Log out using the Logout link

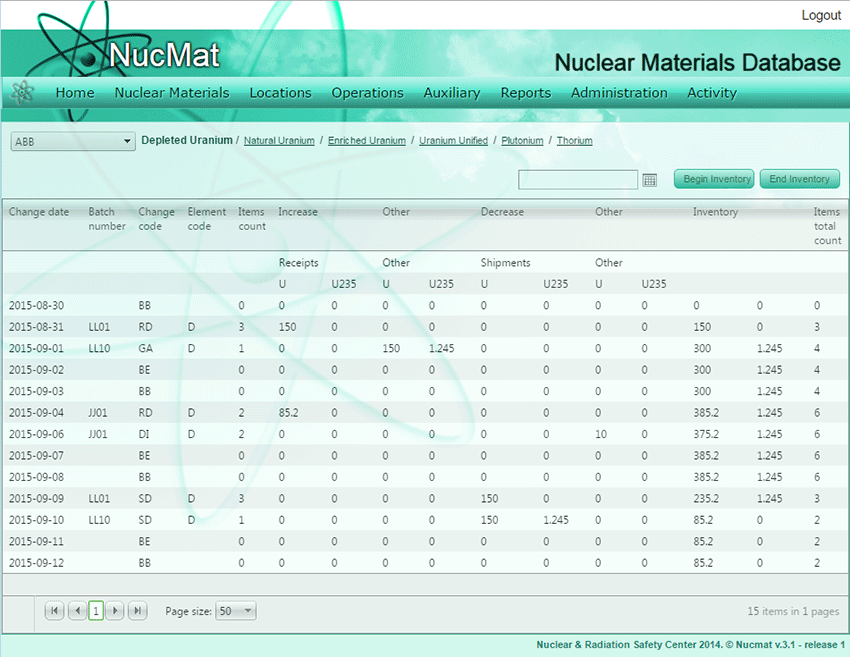coord(821,15)
